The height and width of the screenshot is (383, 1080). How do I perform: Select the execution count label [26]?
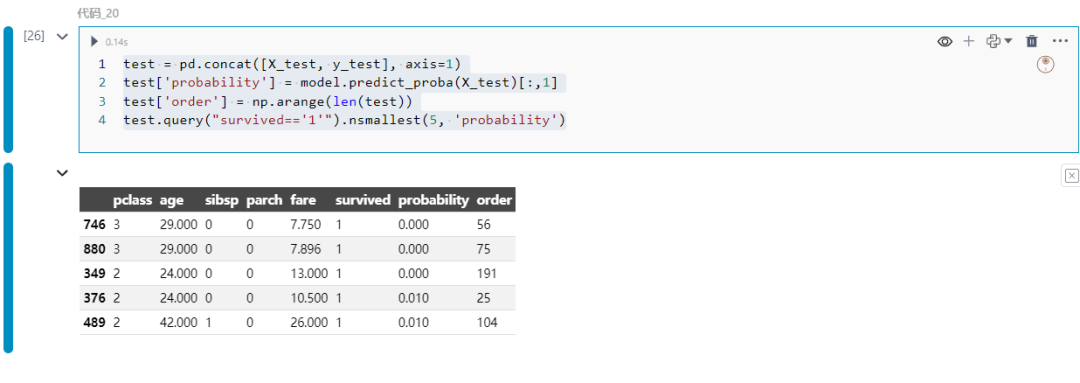(34, 37)
